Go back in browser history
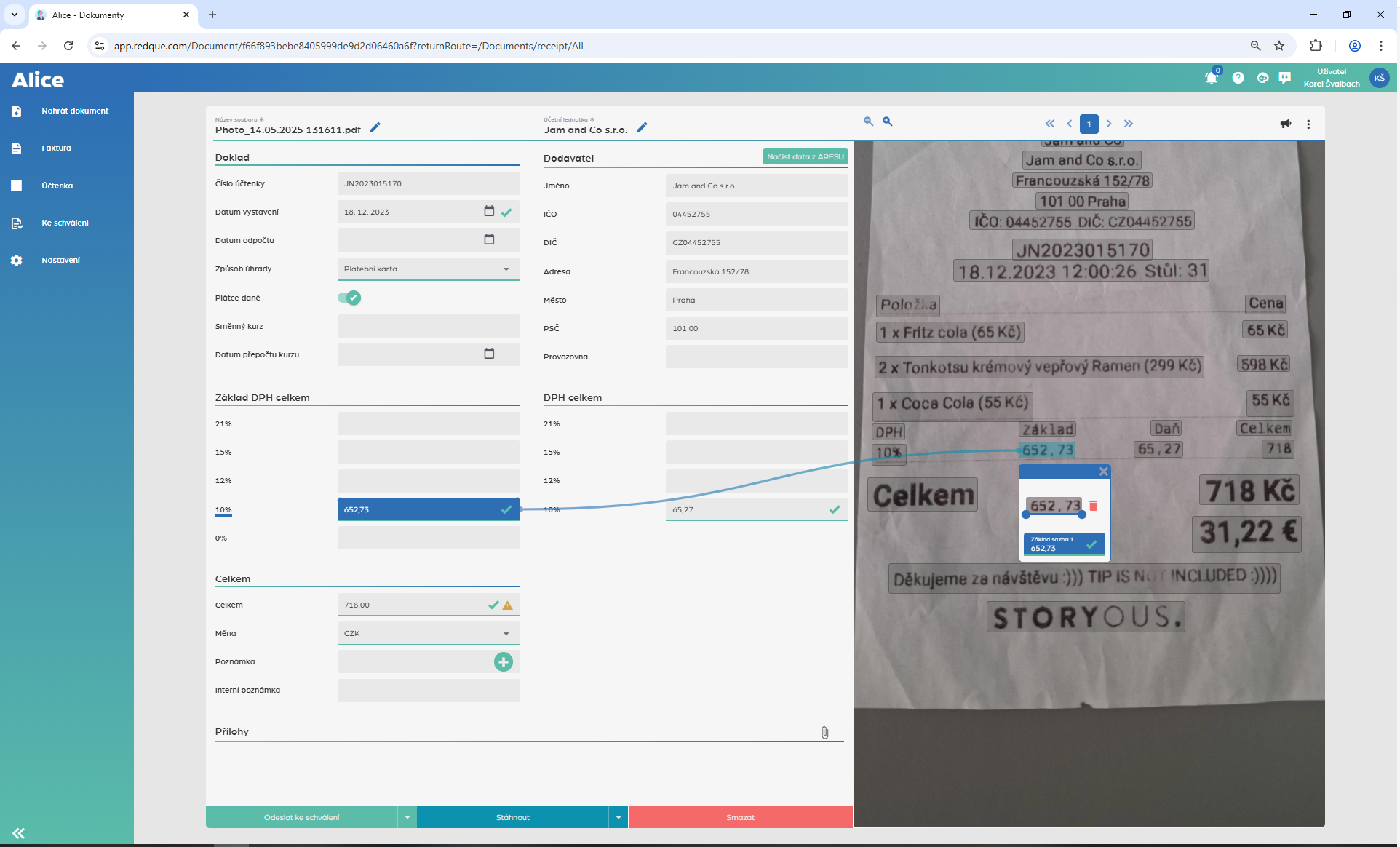 [x=16, y=46]
